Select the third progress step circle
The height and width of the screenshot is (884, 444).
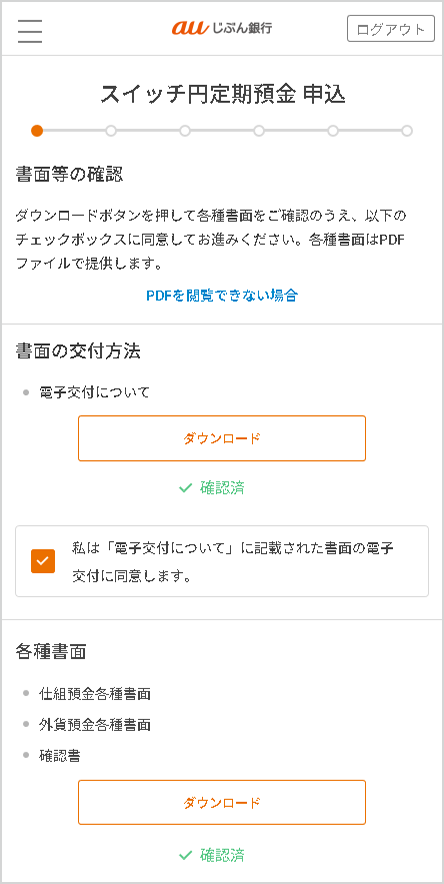(185, 131)
